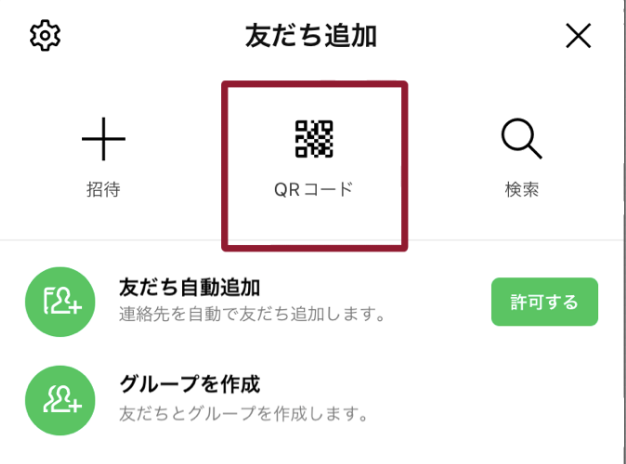
Task: Allow auto-add with the 許可する button
Action: click(x=544, y=302)
